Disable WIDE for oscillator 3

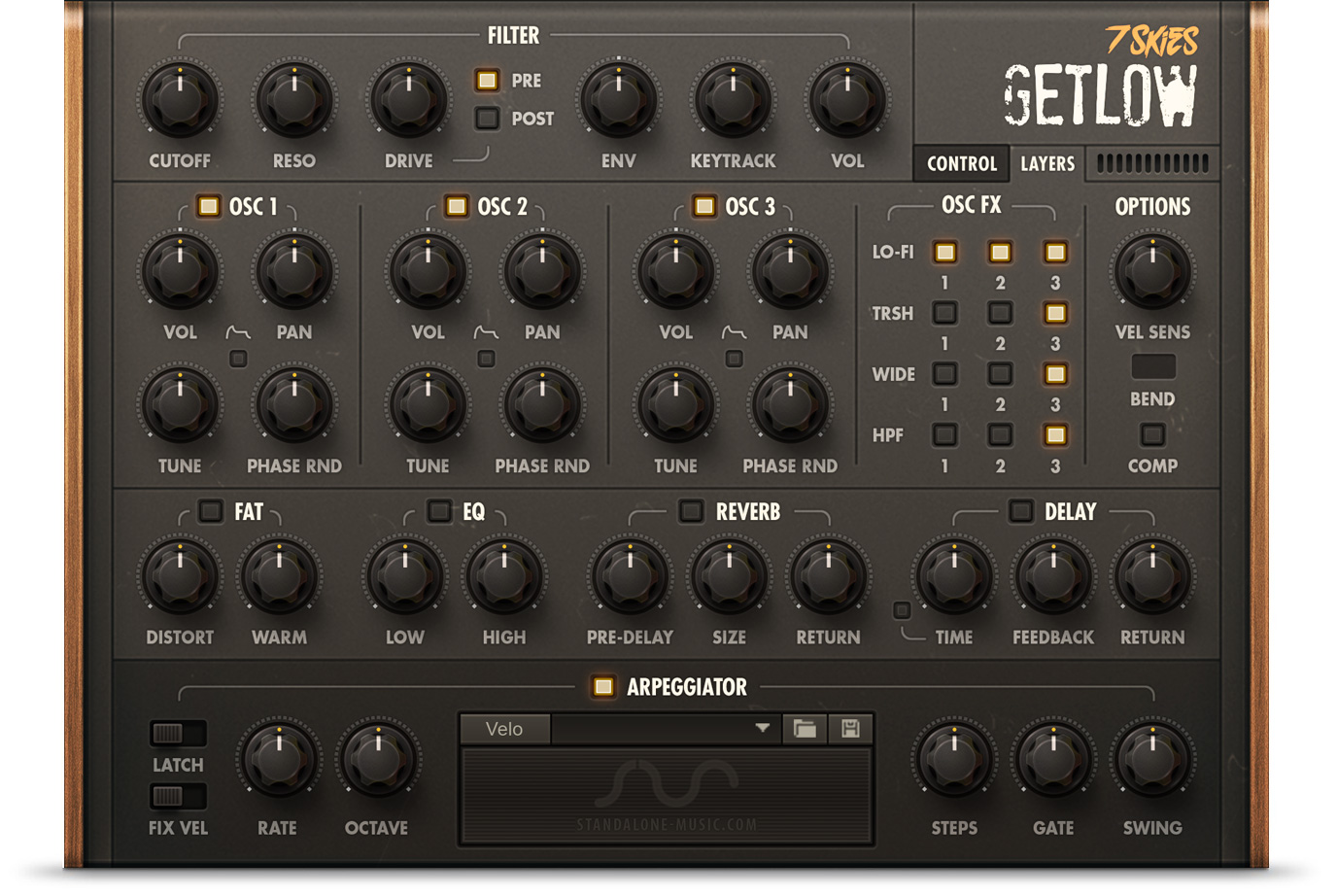[x=1055, y=374]
